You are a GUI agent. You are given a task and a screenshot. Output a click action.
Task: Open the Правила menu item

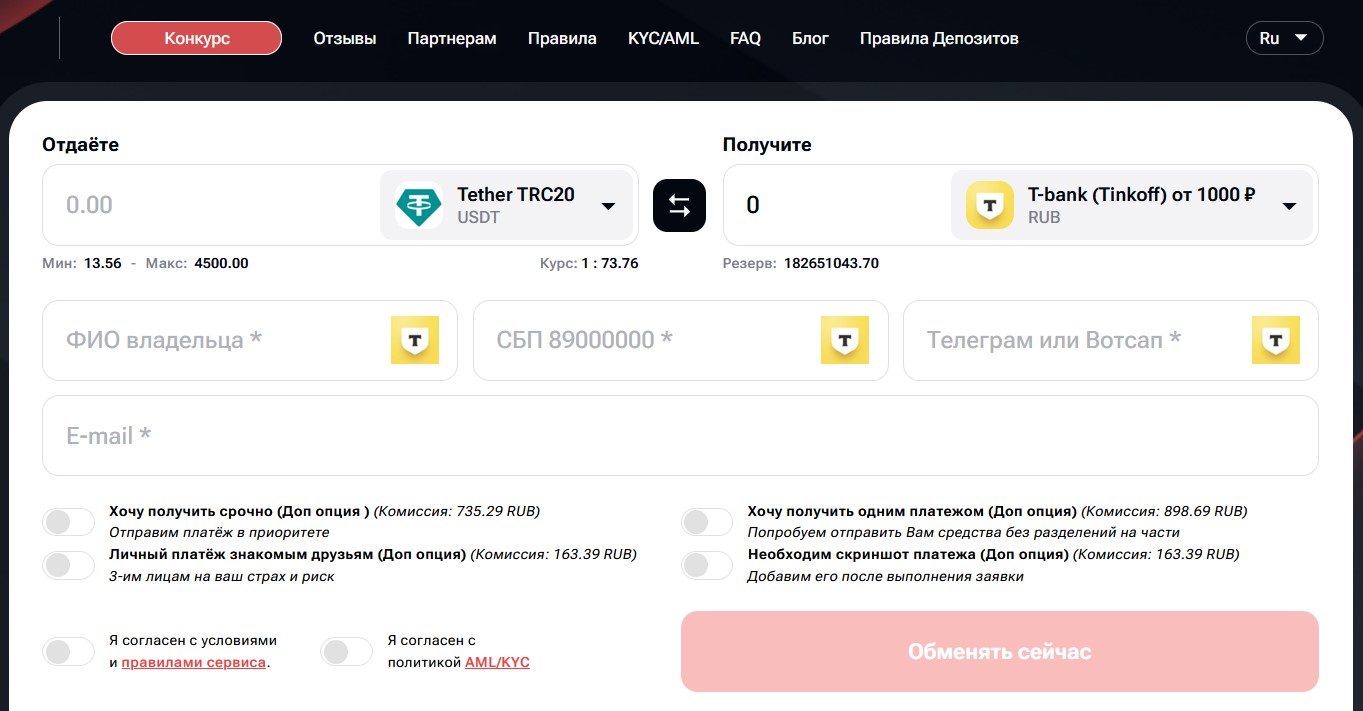(x=562, y=39)
